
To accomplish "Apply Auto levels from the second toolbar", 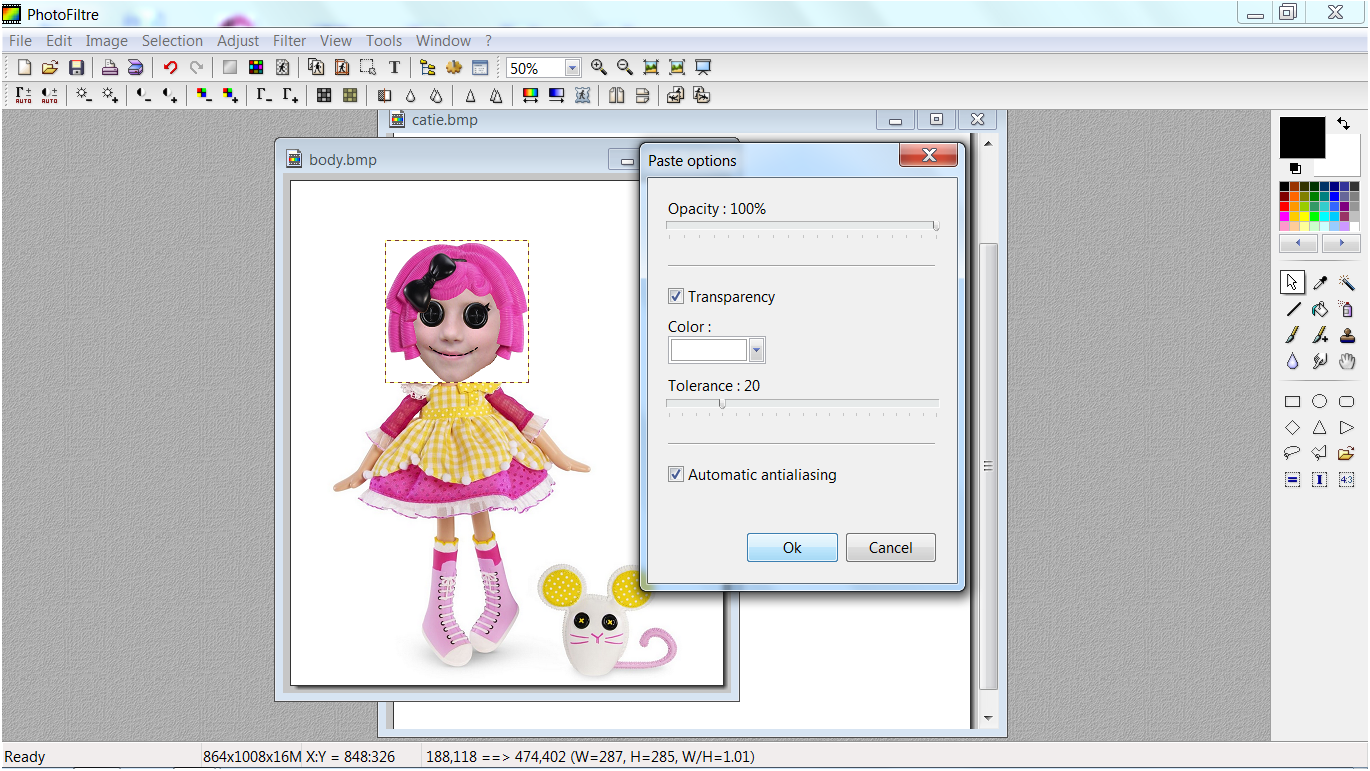I will click(x=23, y=95).
